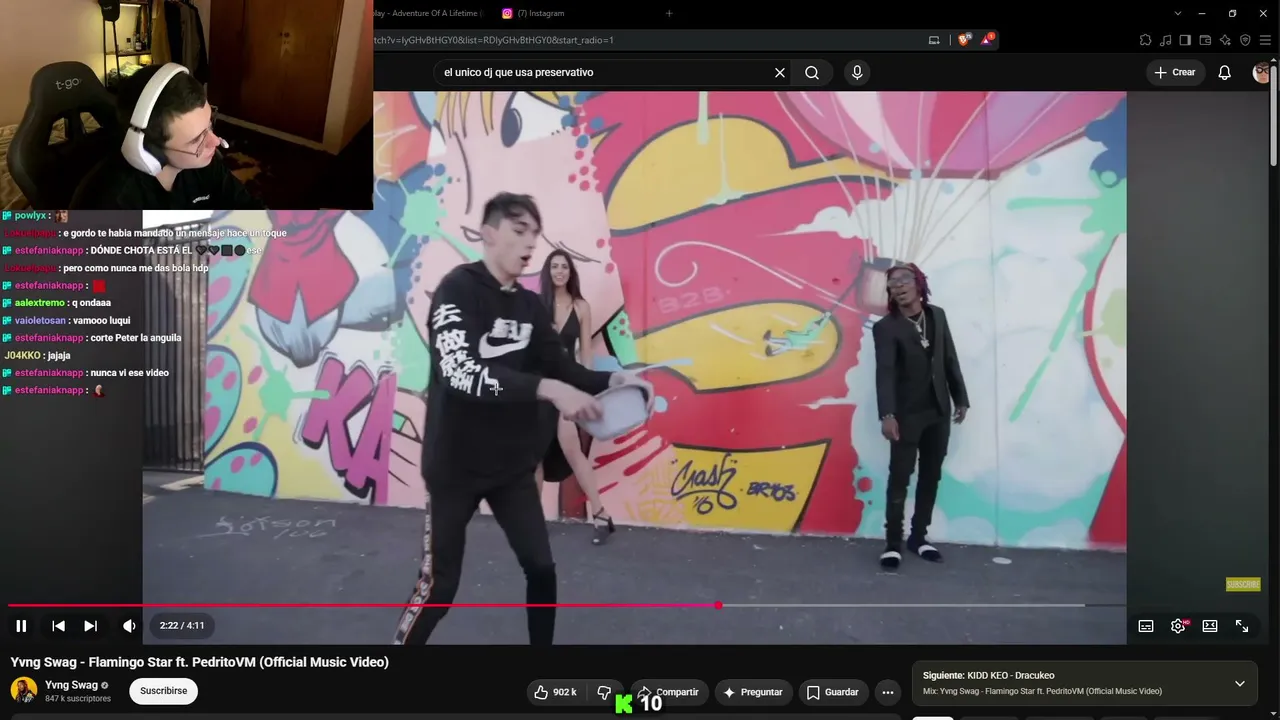Click the cast icon in address bar

[934, 40]
